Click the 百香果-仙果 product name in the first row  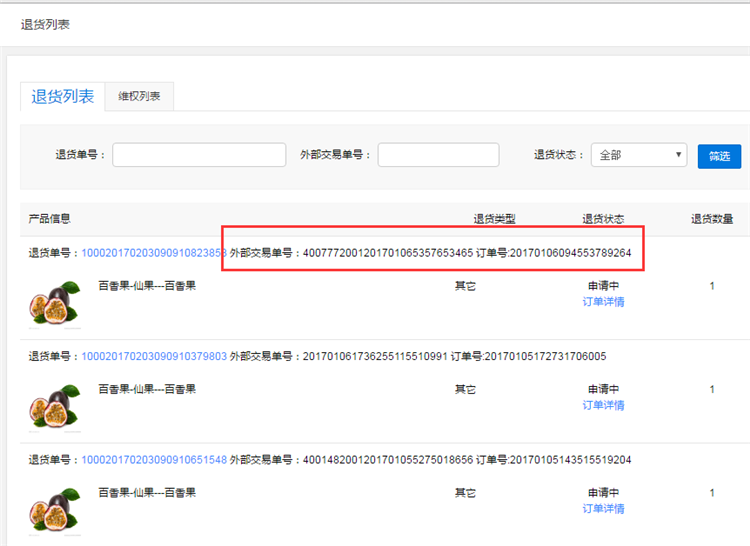tap(147, 286)
